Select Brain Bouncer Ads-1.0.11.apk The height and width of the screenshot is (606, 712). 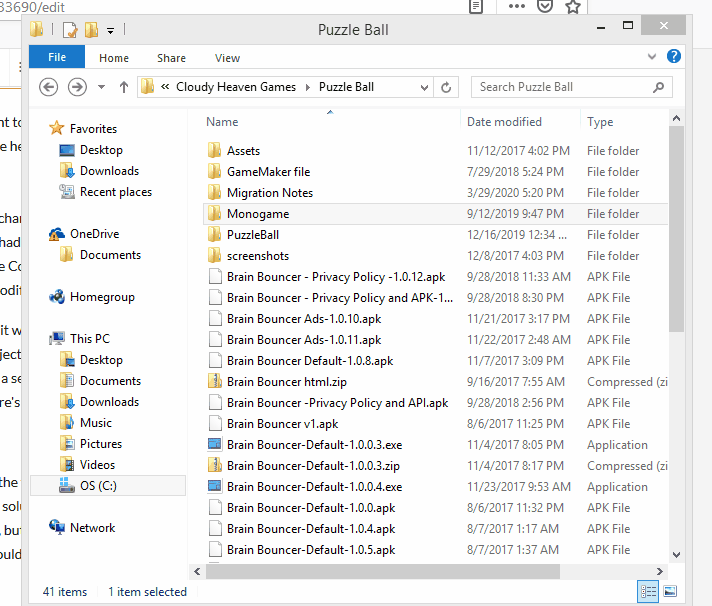coord(304,340)
